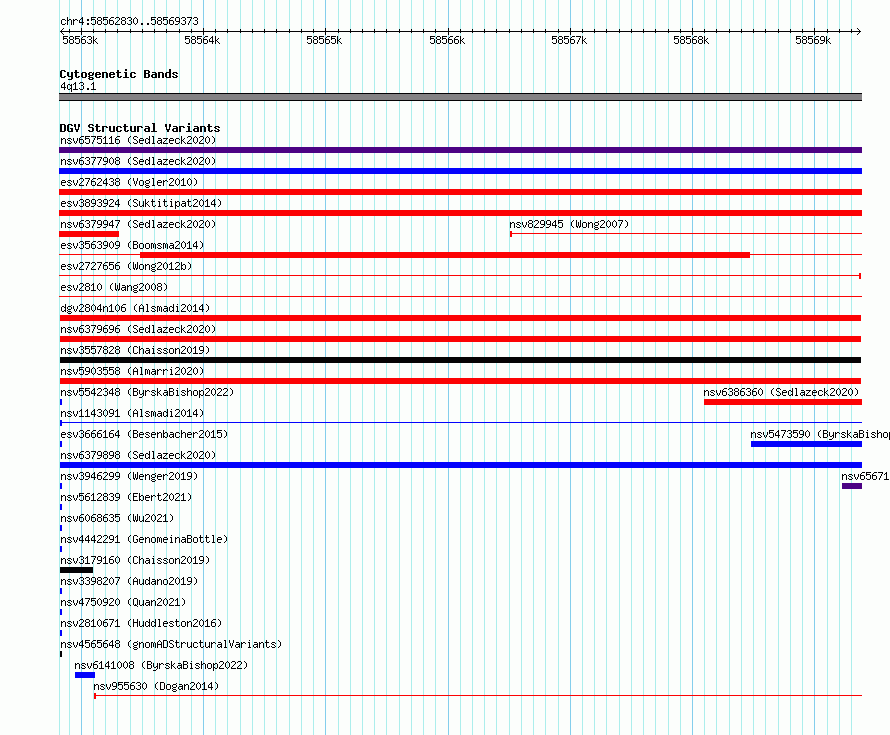Click dgv2804n106 (Alsmadi2014) label

[x=135, y=308]
